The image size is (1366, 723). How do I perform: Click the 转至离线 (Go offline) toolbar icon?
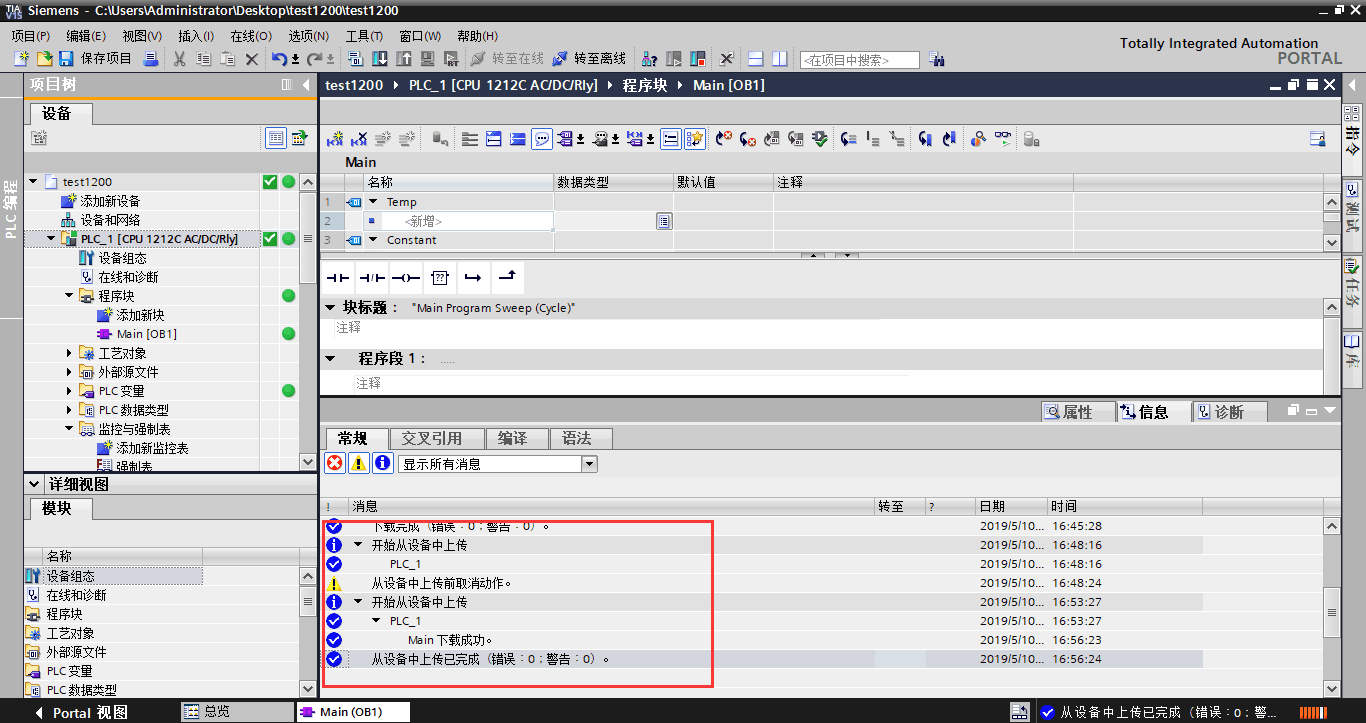tap(590, 58)
